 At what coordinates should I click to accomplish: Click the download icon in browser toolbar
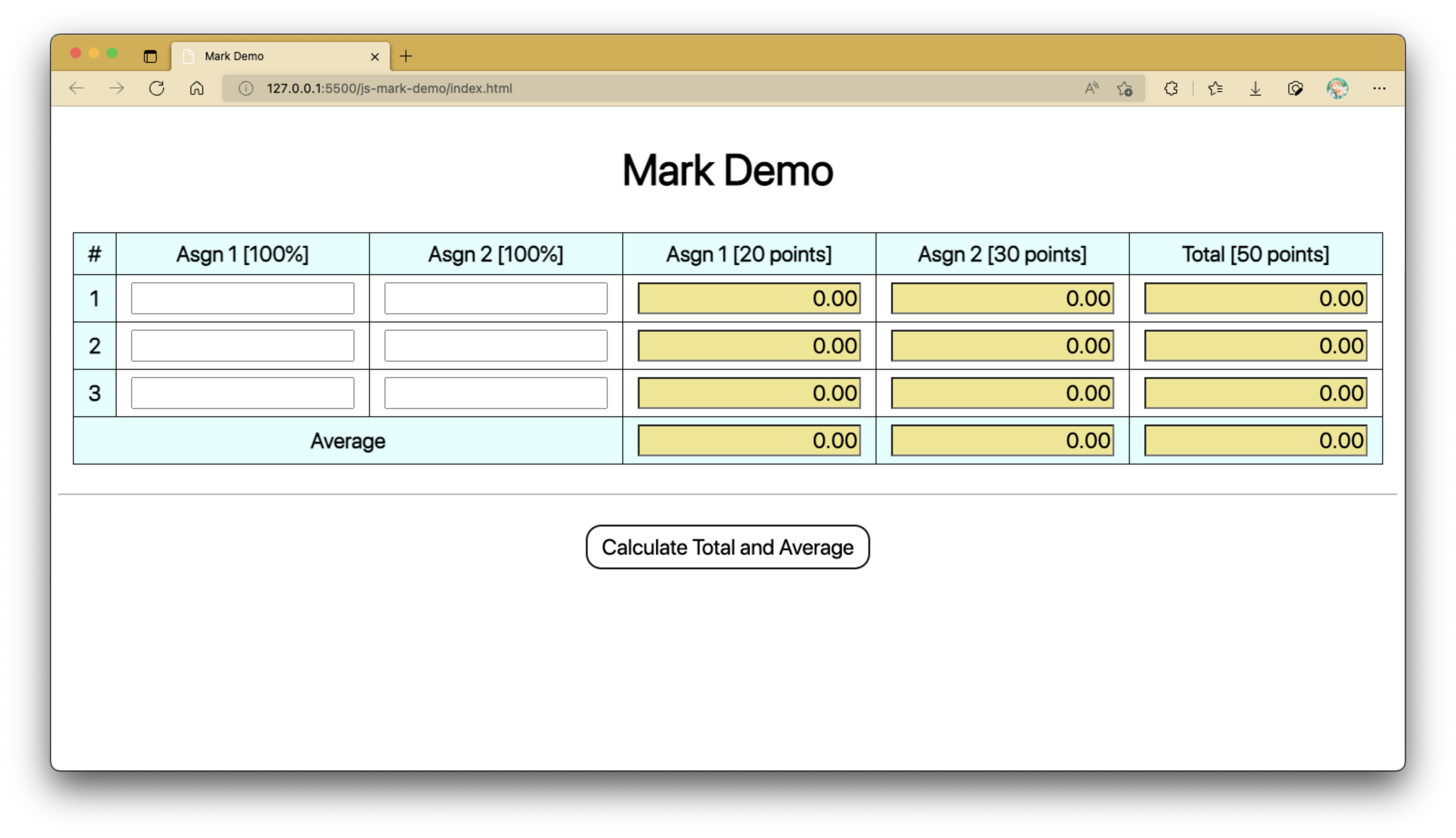click(x=1255, y=89)
